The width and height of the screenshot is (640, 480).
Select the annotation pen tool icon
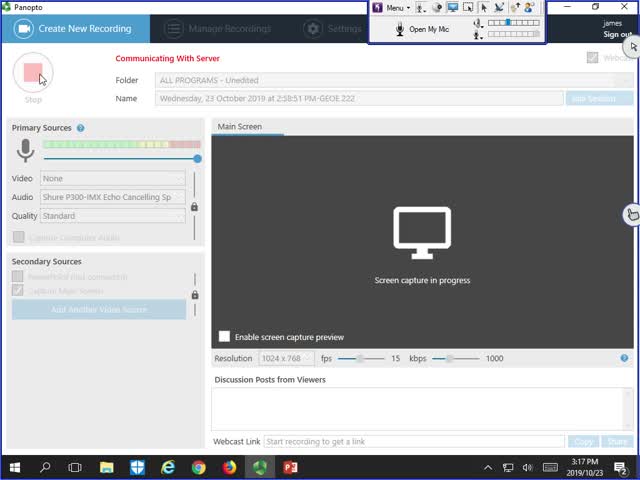tap(499, 8)
